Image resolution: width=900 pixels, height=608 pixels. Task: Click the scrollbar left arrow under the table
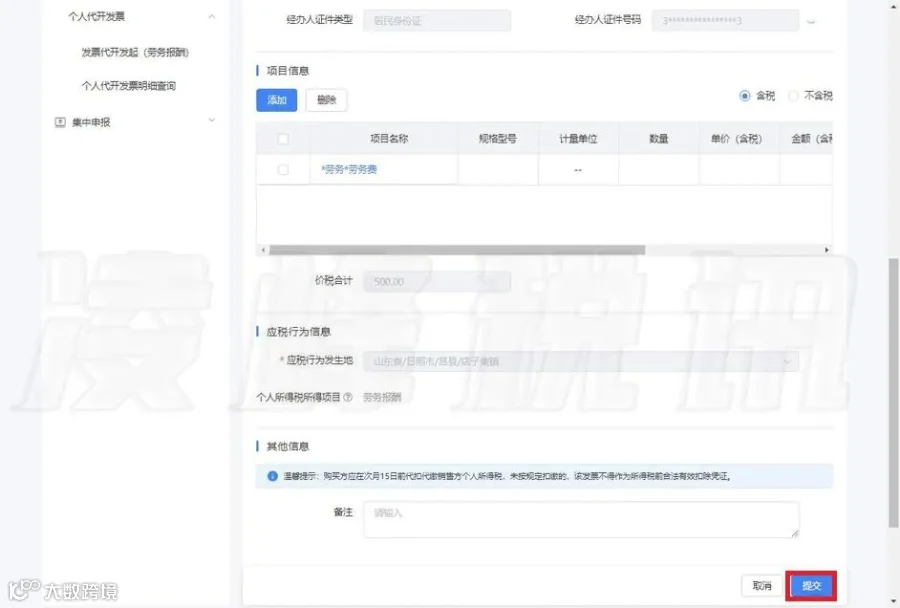coord(263,250)
